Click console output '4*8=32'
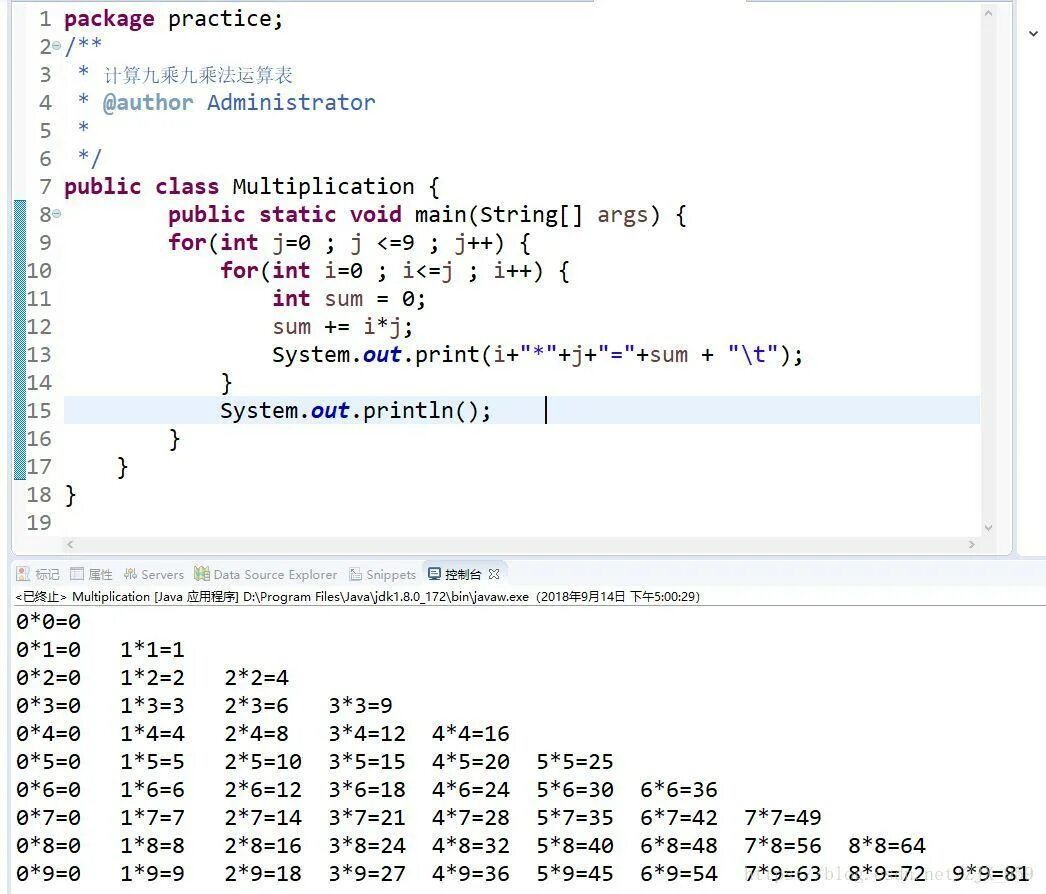The image size is (1046, 894). pyautogui.click(x=471, y=846)
